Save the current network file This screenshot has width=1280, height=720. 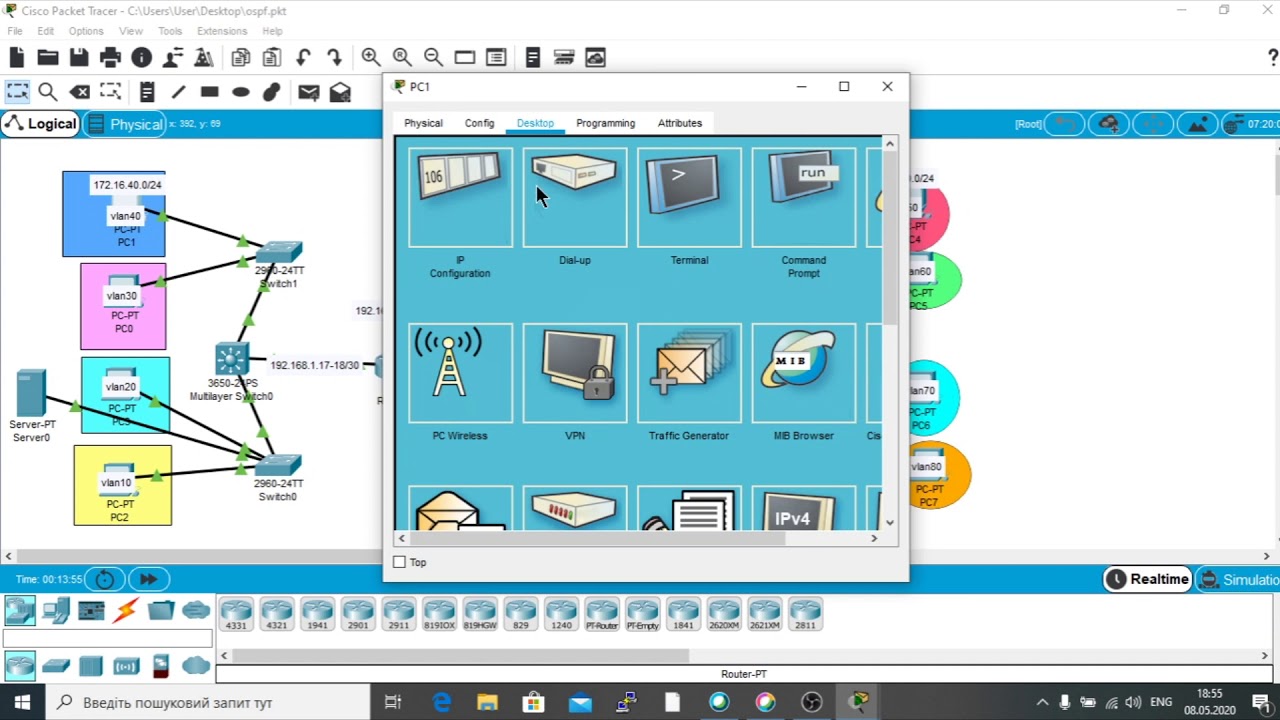[x=79, y=58]
